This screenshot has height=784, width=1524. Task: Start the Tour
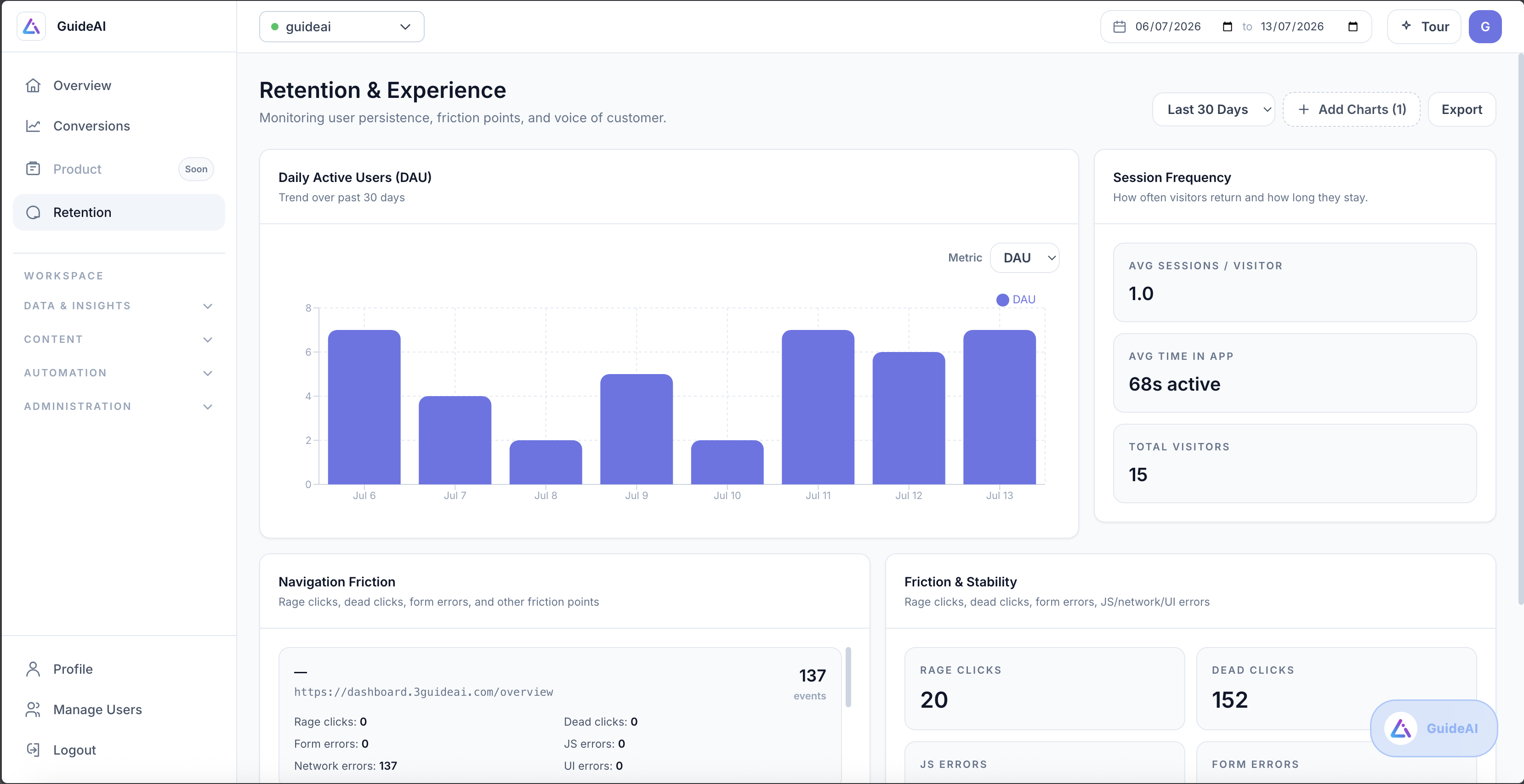click(1424, 27)
